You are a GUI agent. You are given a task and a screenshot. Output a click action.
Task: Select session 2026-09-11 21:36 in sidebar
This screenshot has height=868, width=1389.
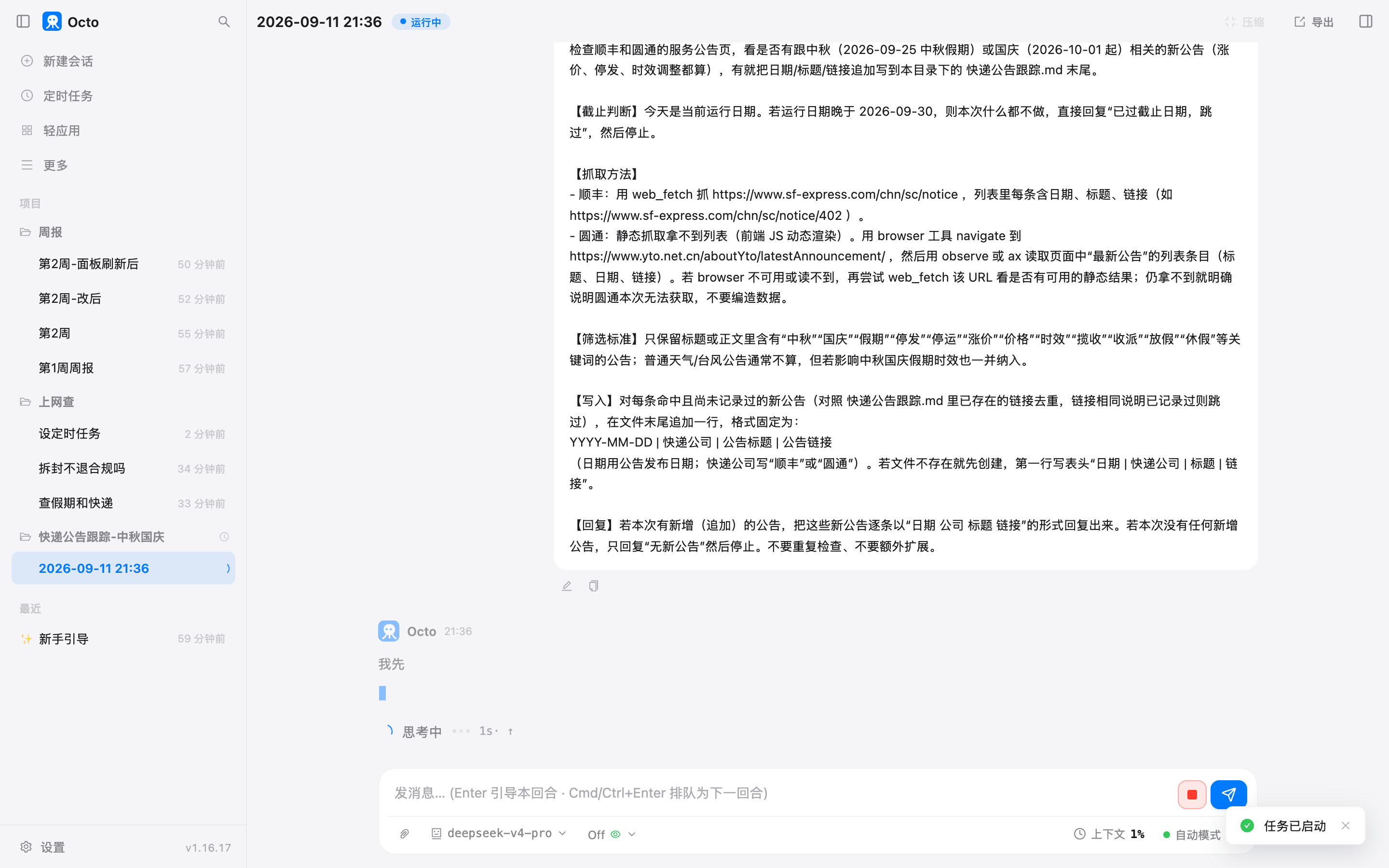tap(123, 569)
